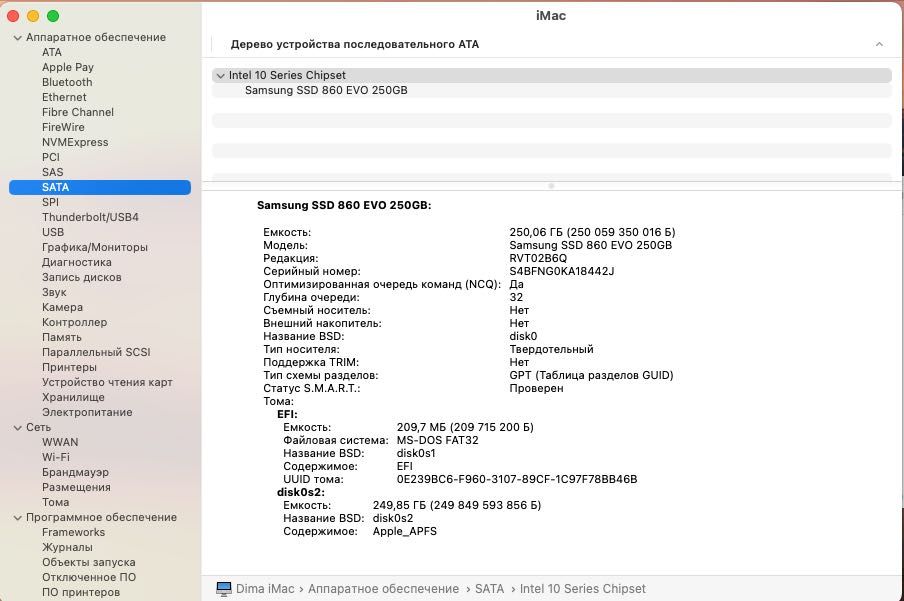Open the Камера section
904x601 pixels.
62,307
